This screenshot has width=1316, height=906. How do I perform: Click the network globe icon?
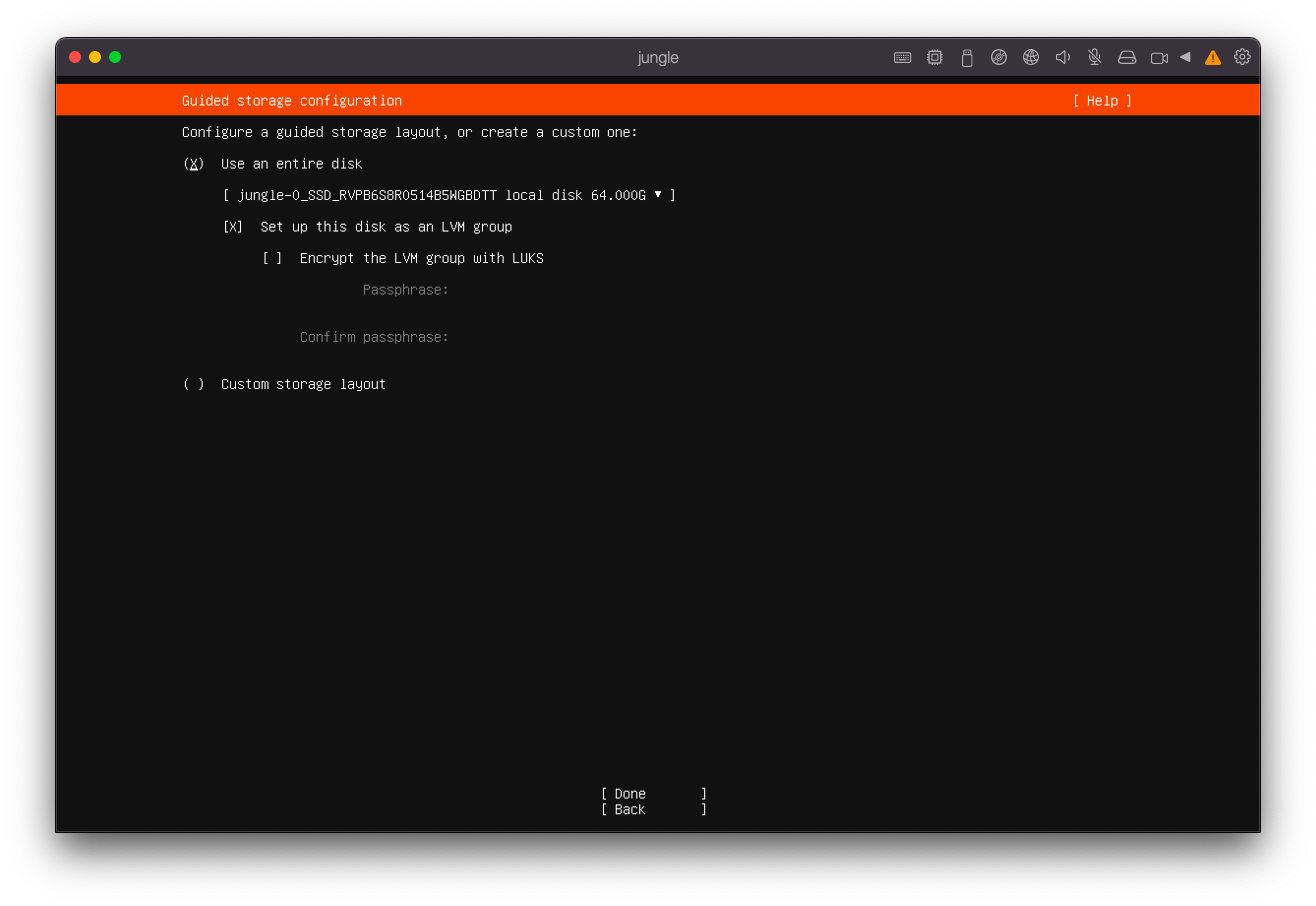[1031, 58]
